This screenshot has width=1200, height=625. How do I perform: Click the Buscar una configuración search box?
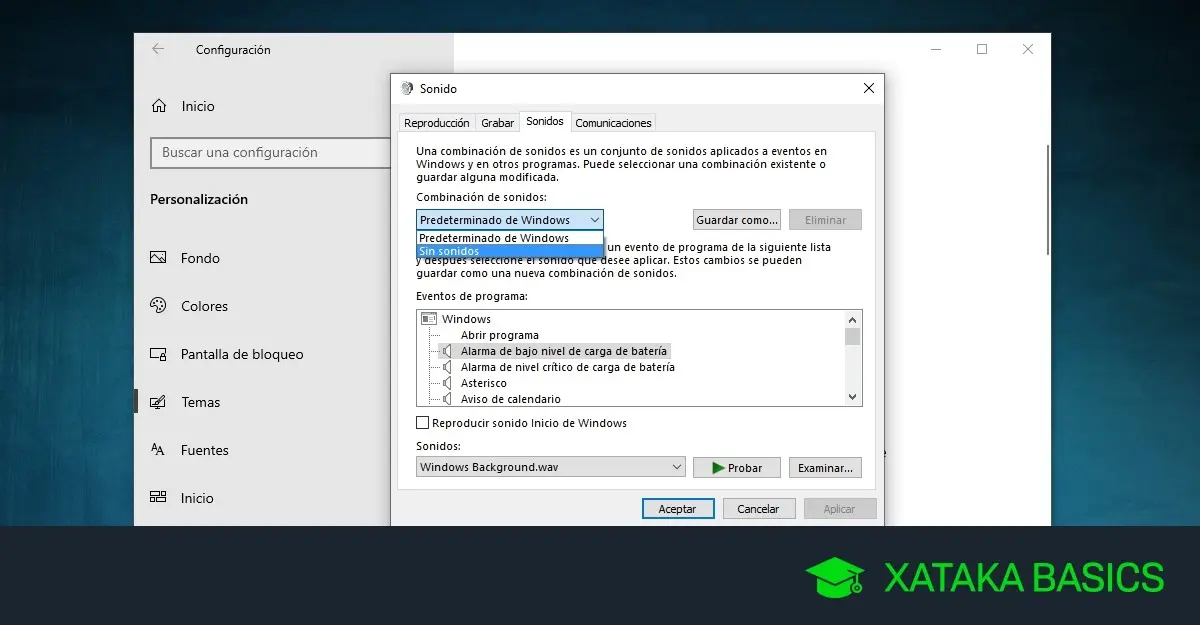[x=270, y=152]
